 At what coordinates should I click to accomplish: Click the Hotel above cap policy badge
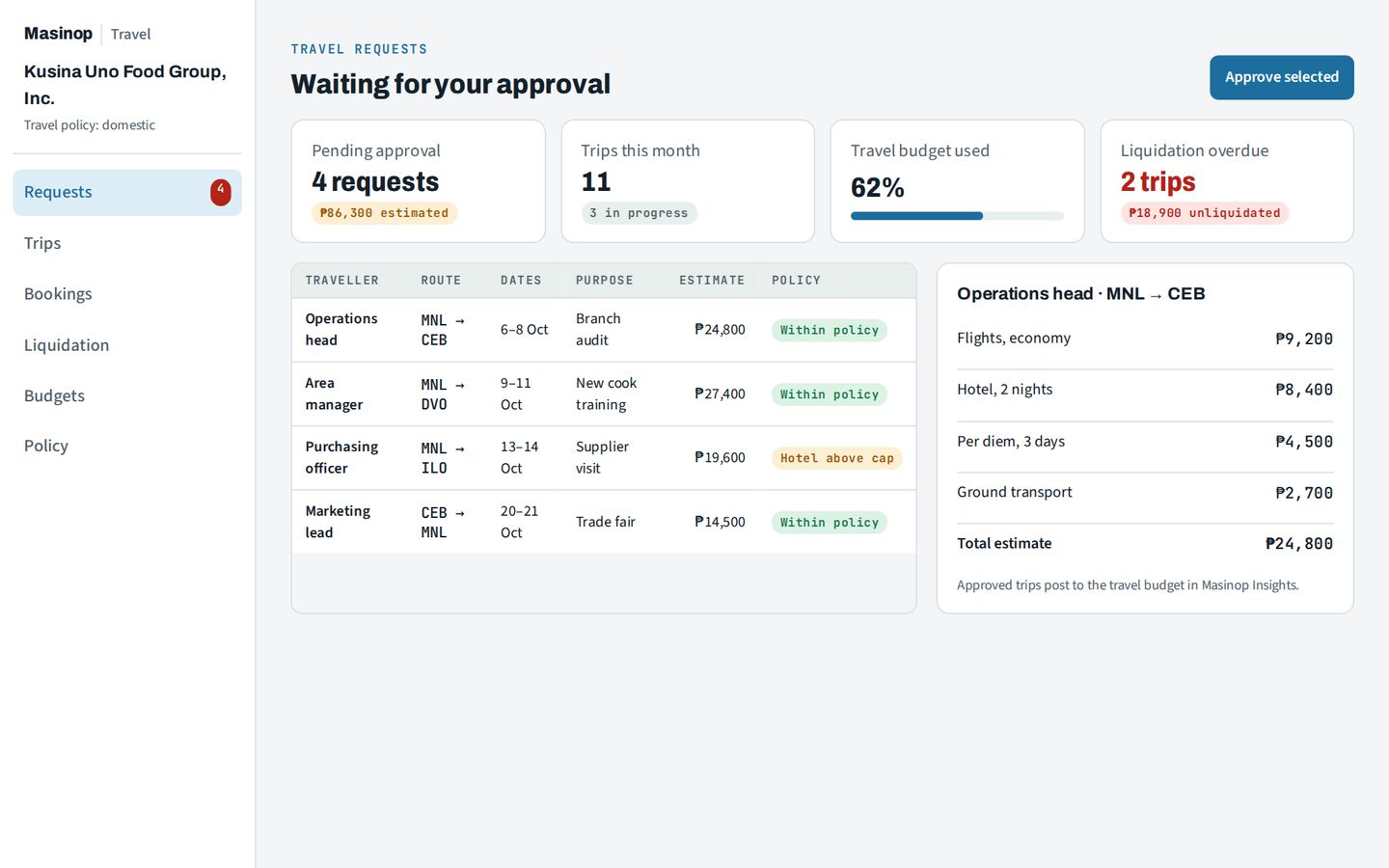point(837,458)
